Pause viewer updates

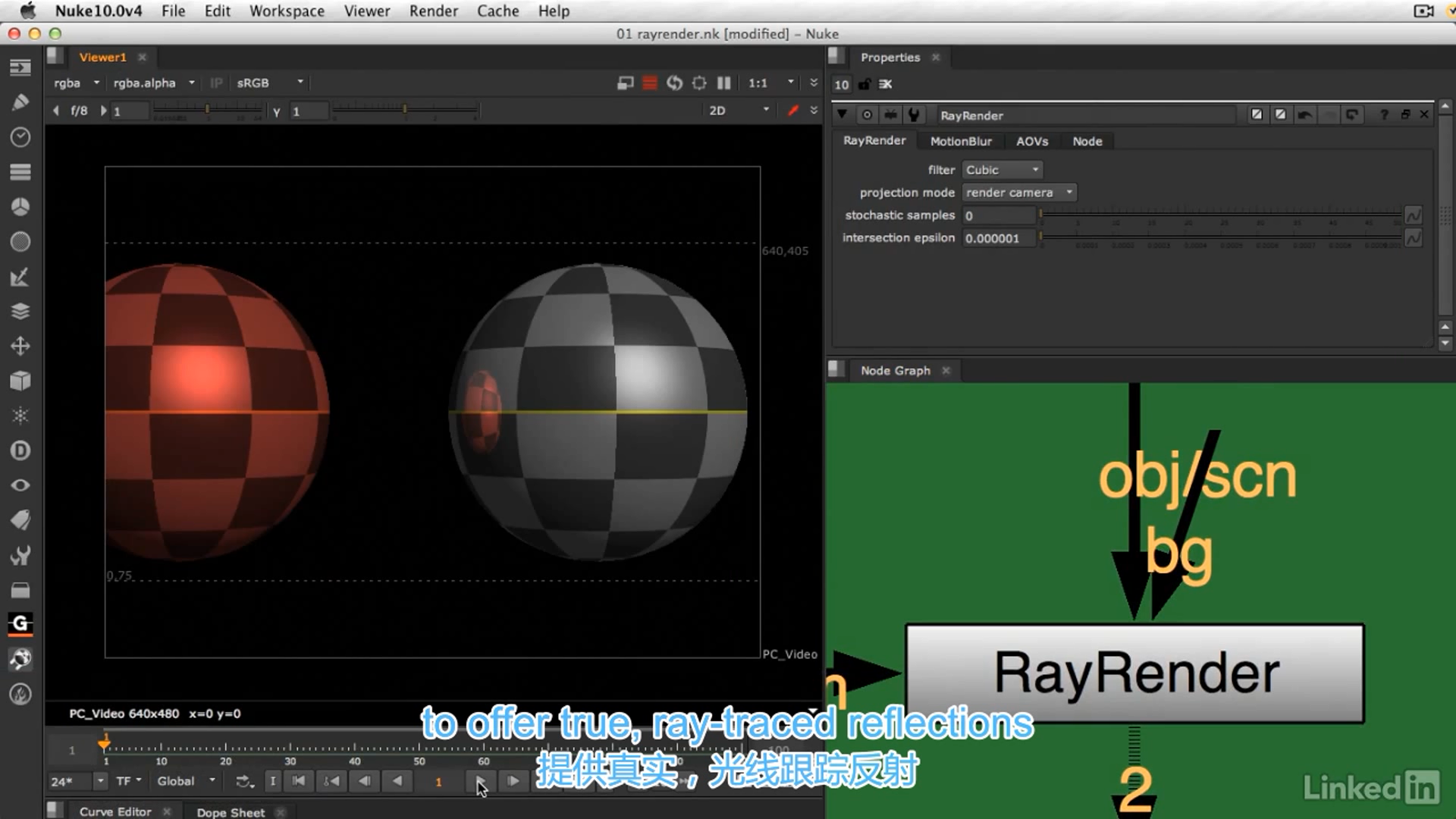click(x=724, y=83)
